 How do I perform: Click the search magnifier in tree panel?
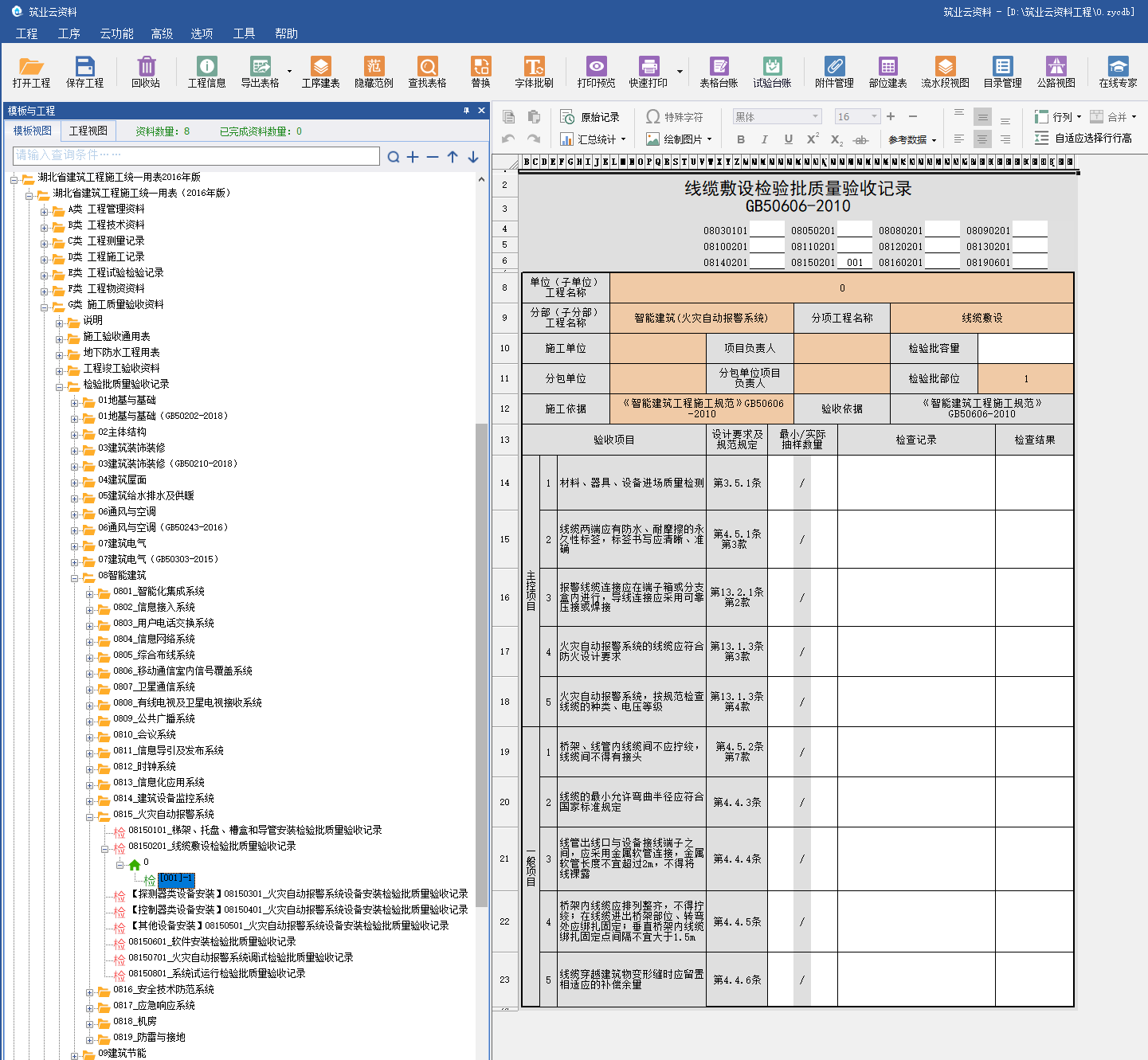393,157
